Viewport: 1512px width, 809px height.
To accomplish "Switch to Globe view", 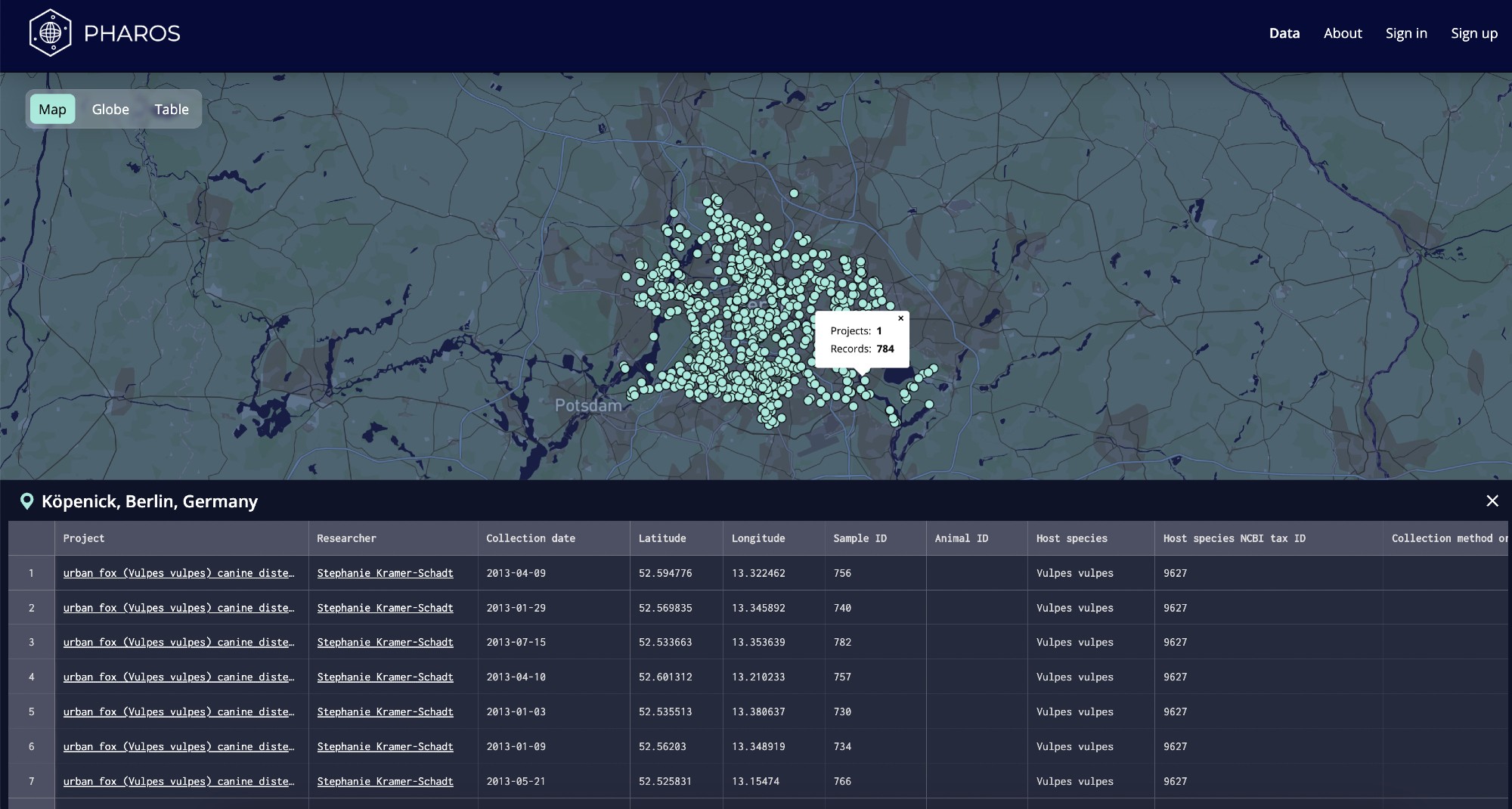I will pos(110,110).
